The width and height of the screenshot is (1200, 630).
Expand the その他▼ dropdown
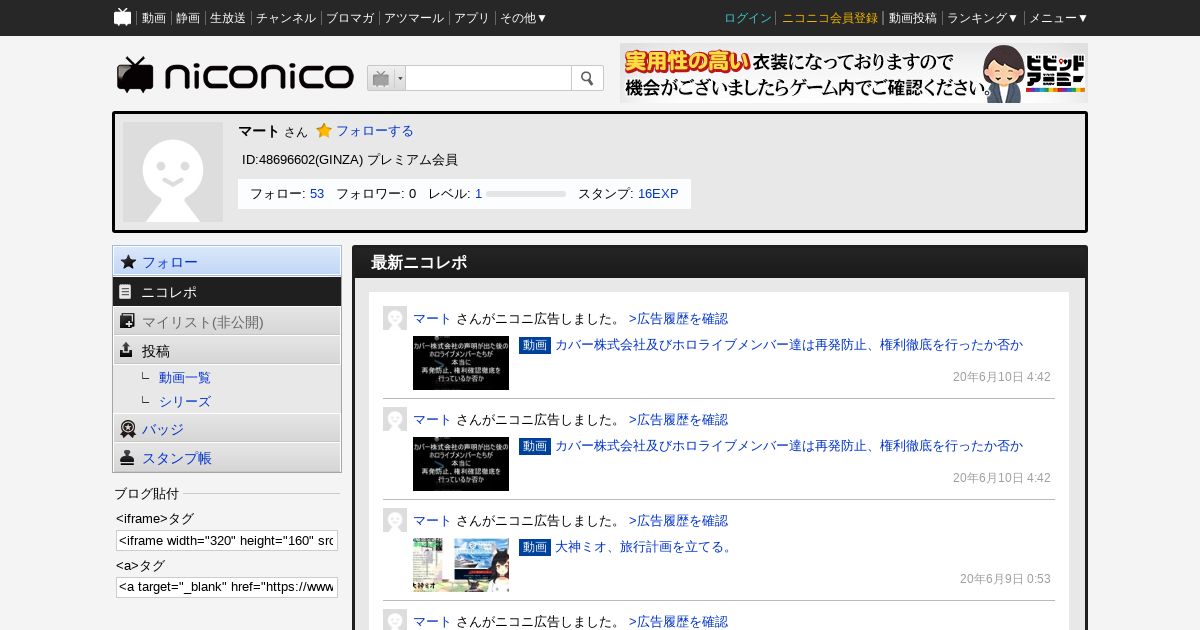[524, 18]
